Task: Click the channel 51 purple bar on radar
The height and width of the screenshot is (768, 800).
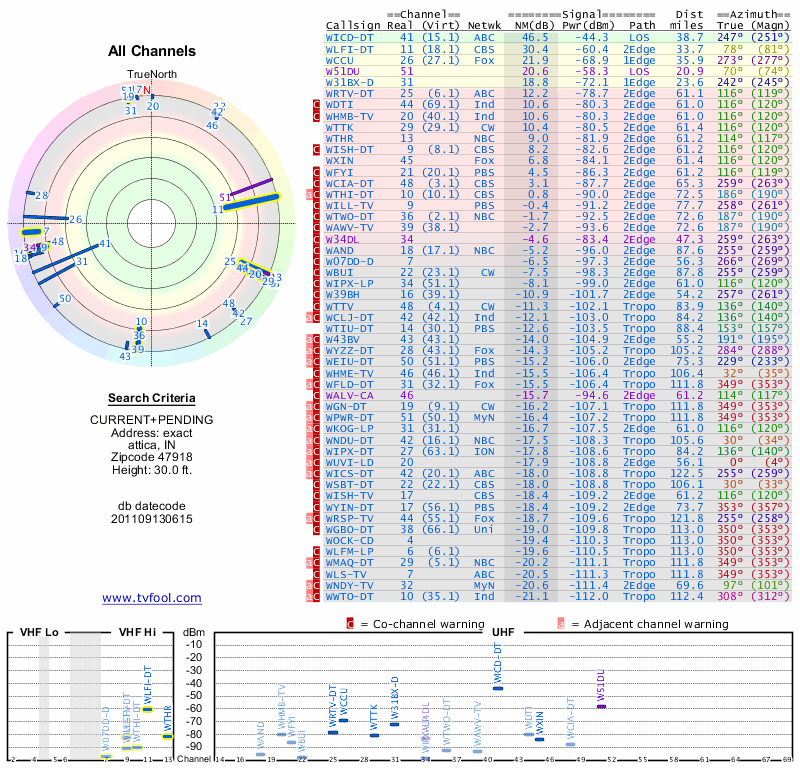Action: [251, 187]
